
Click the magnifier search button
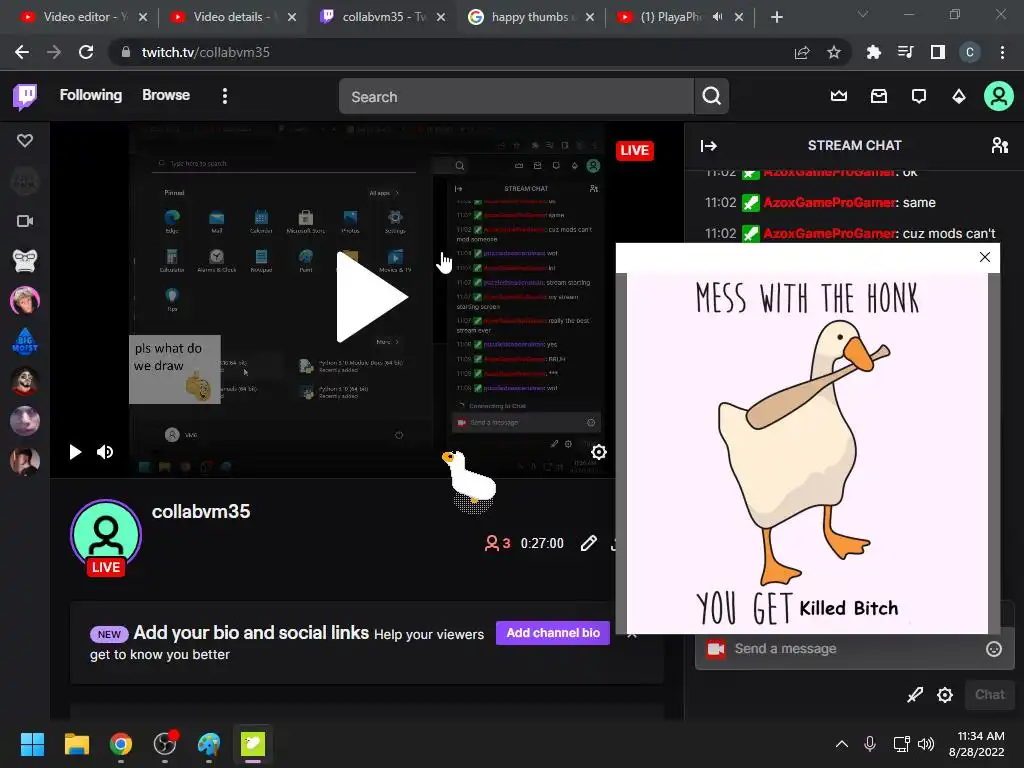711,97
